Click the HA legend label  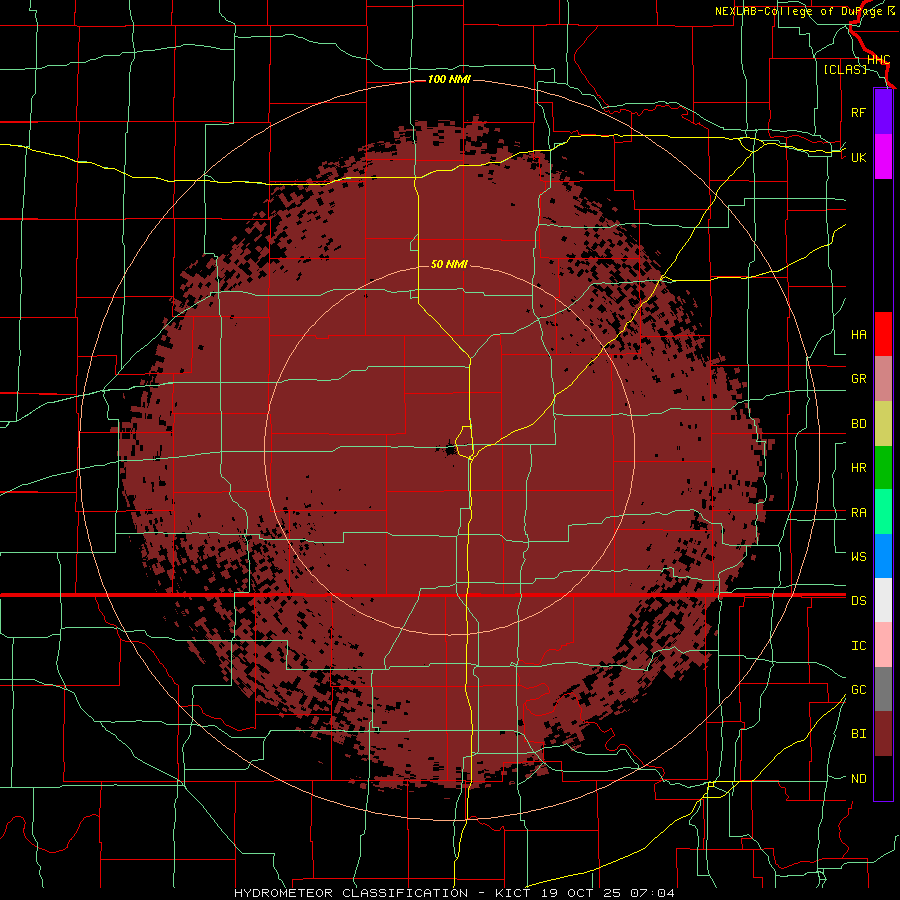858,335
